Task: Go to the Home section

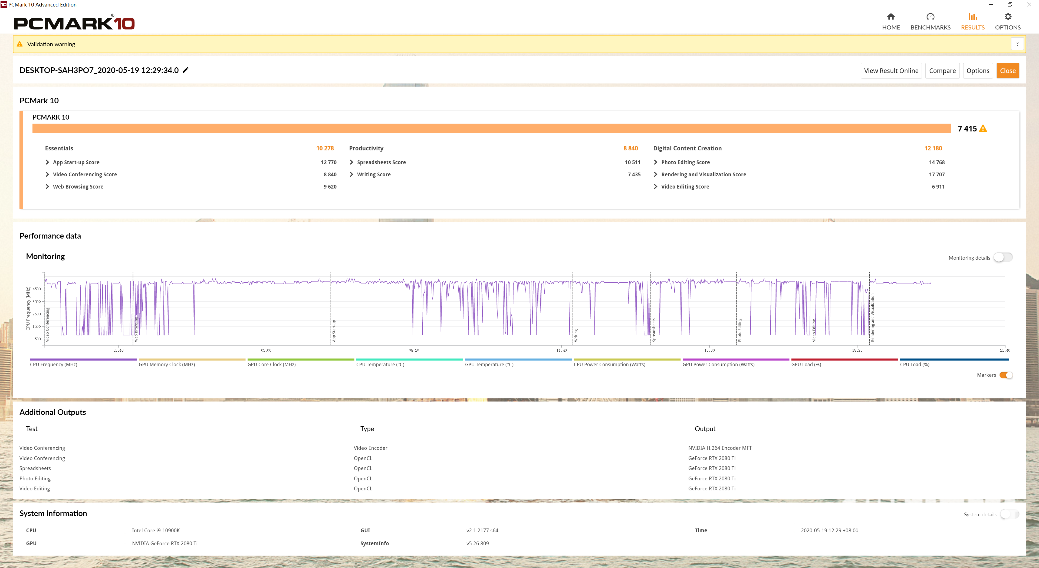Action: [891, 21]
